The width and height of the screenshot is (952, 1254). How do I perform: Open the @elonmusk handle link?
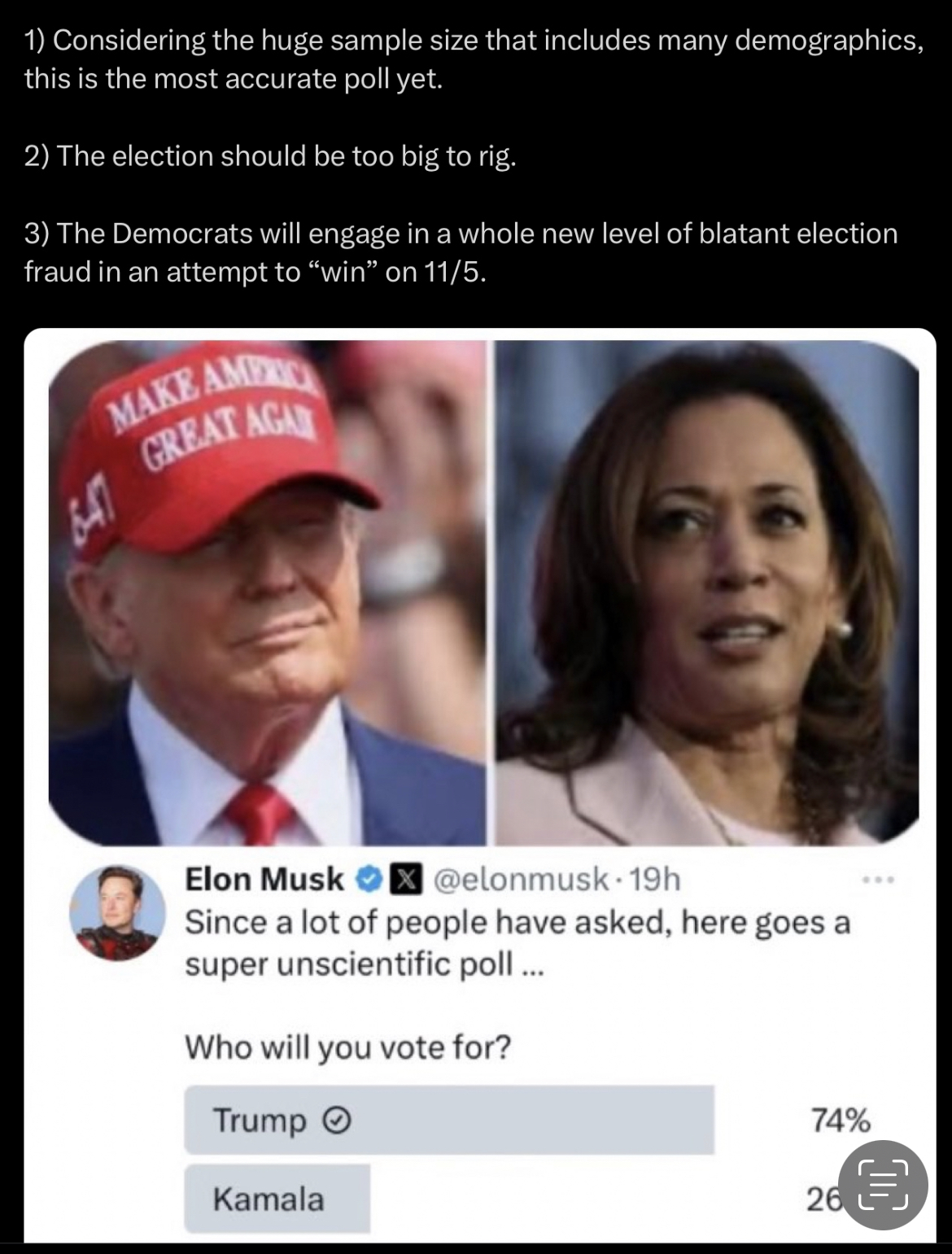point(521,880)
